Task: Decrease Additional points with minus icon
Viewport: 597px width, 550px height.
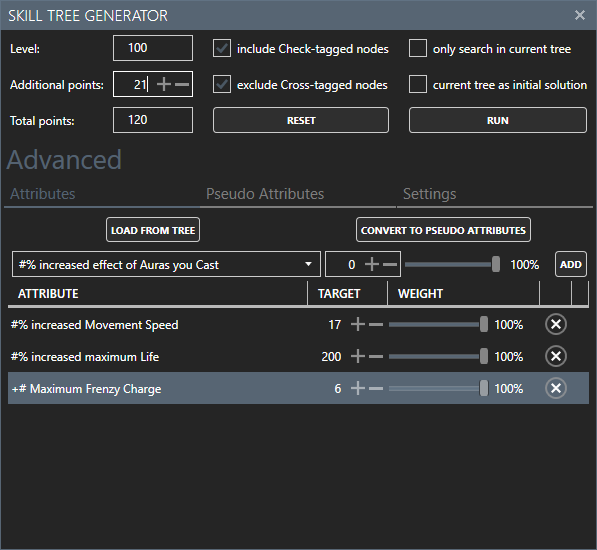Action: click(x=182, y=84)
